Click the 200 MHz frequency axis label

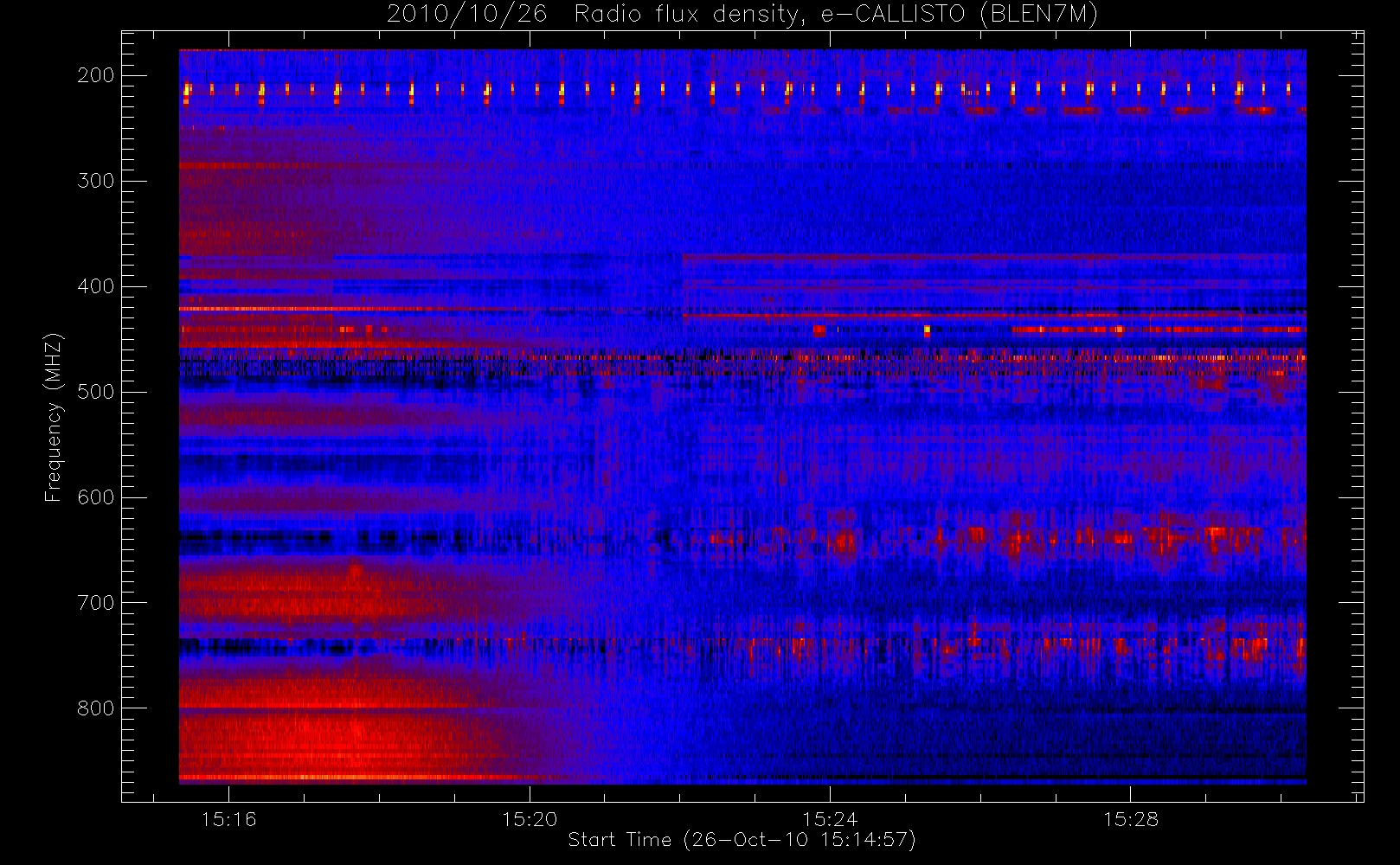(x=95, y=75)
